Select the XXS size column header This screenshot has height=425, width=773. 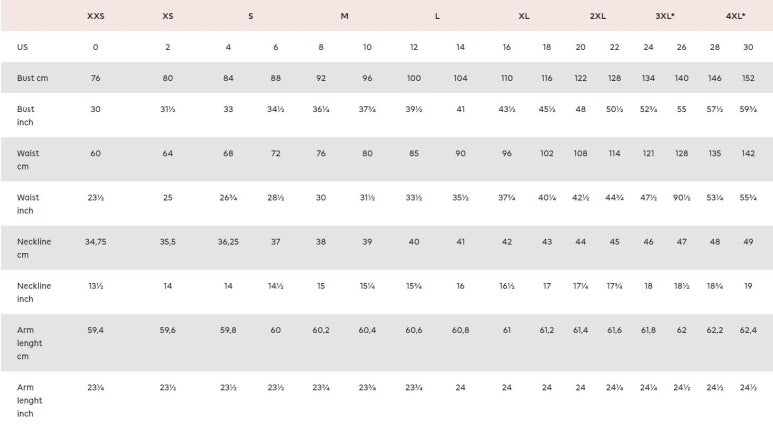96,16
